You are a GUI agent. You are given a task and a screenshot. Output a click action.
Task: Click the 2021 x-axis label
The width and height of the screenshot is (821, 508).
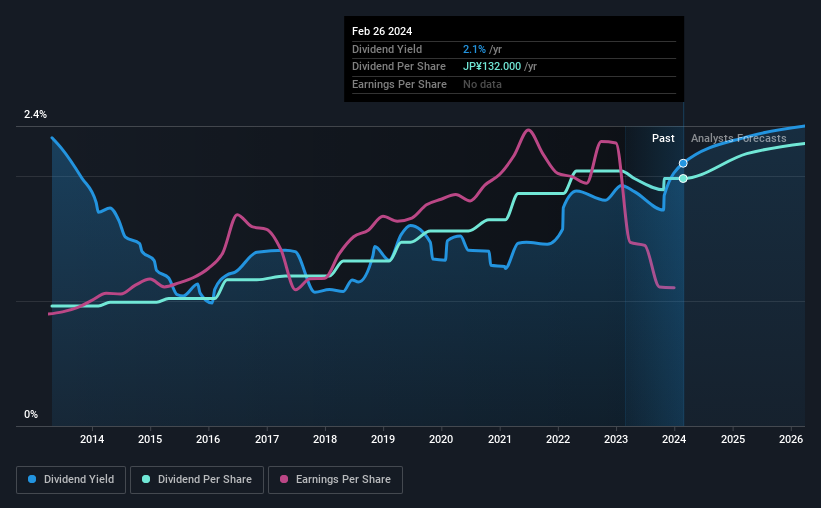click(x=500, y=439)
